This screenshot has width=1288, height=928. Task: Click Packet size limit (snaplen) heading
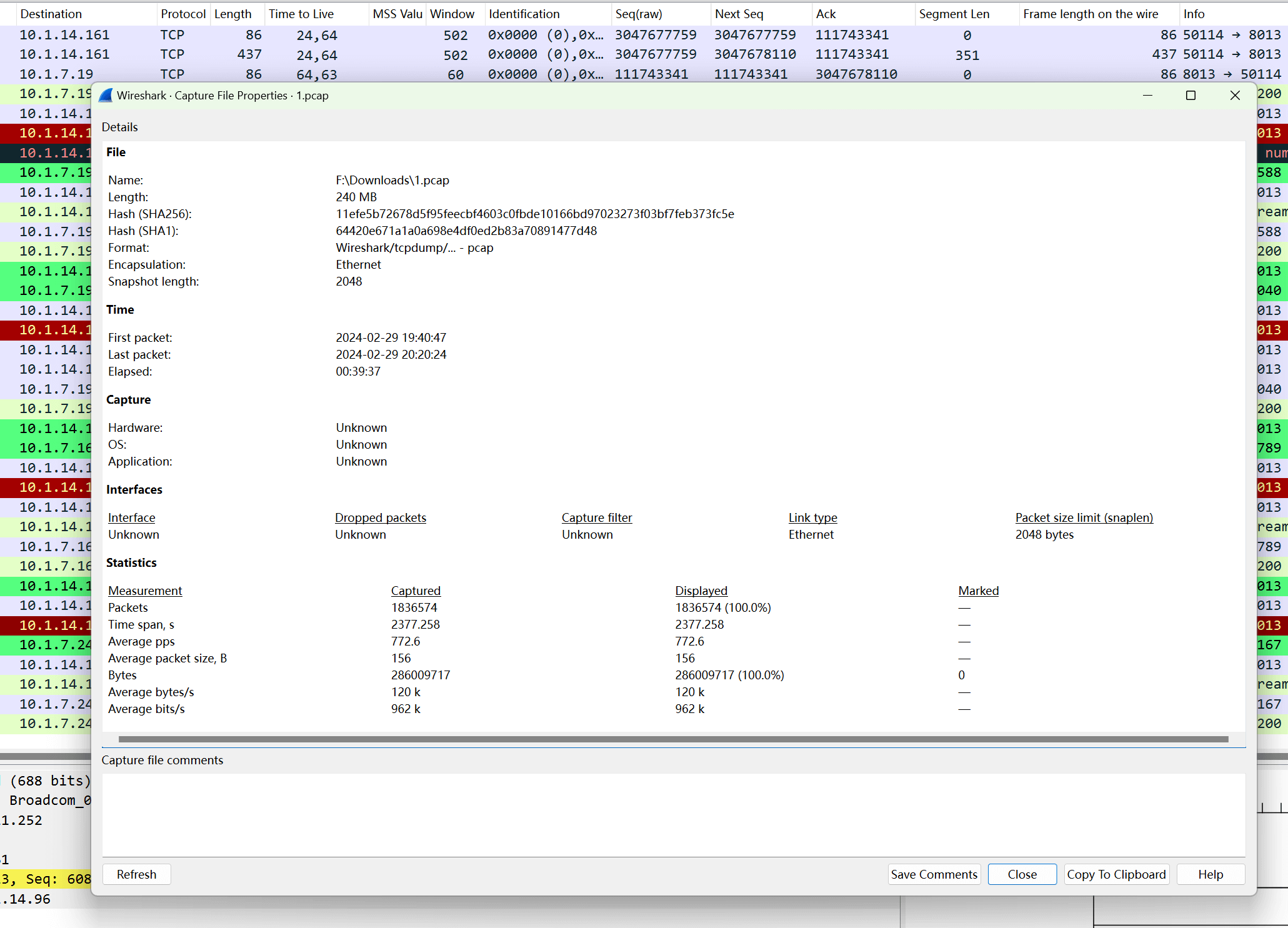[1084, 517]
